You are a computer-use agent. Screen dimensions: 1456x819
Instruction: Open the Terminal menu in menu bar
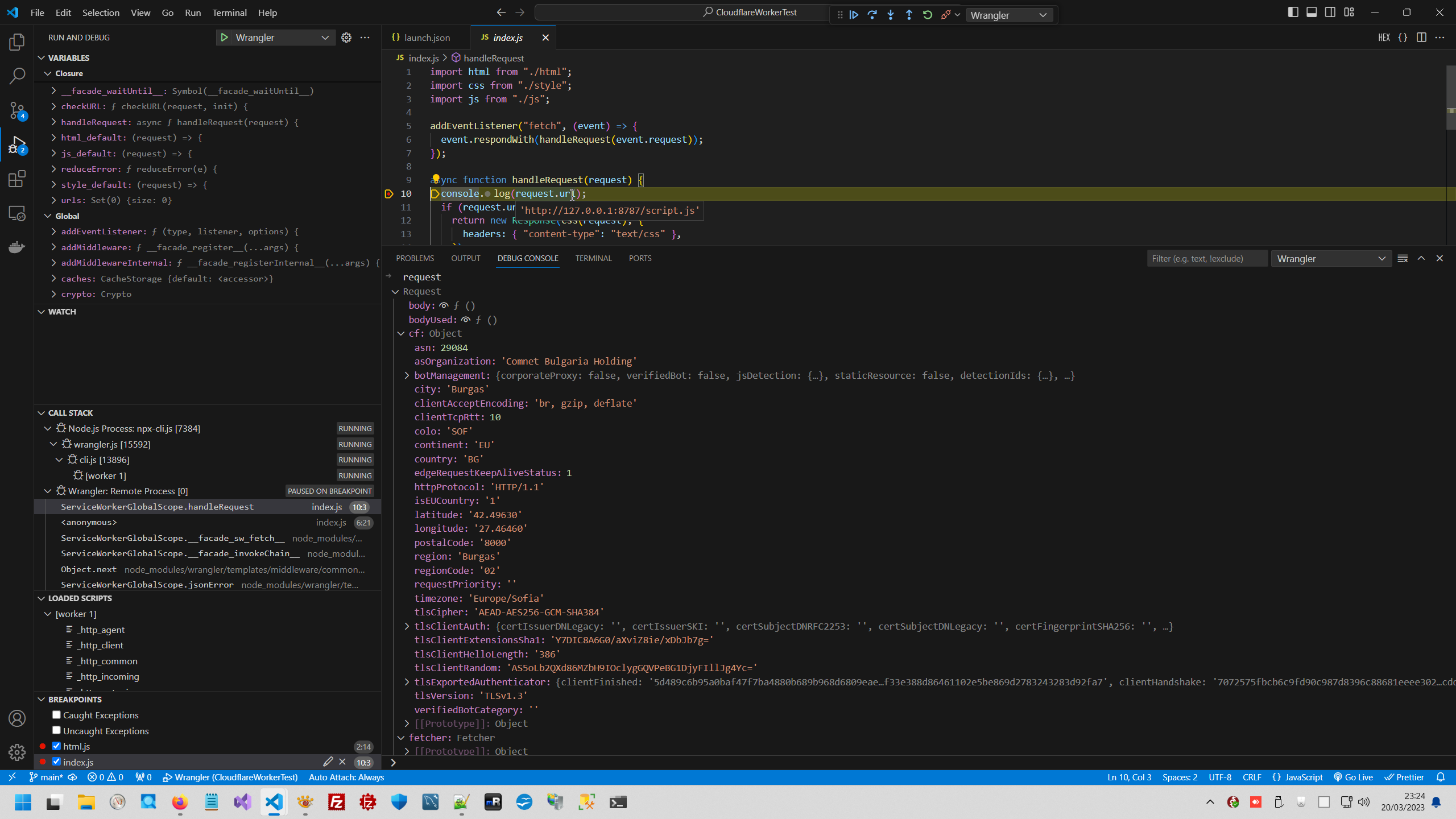click(229, 13)
